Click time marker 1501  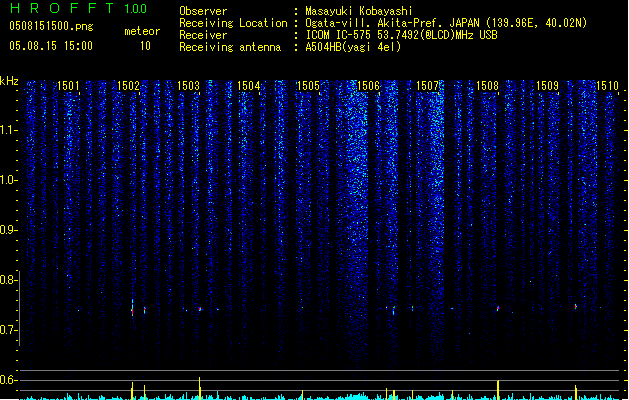click(68, 86)
